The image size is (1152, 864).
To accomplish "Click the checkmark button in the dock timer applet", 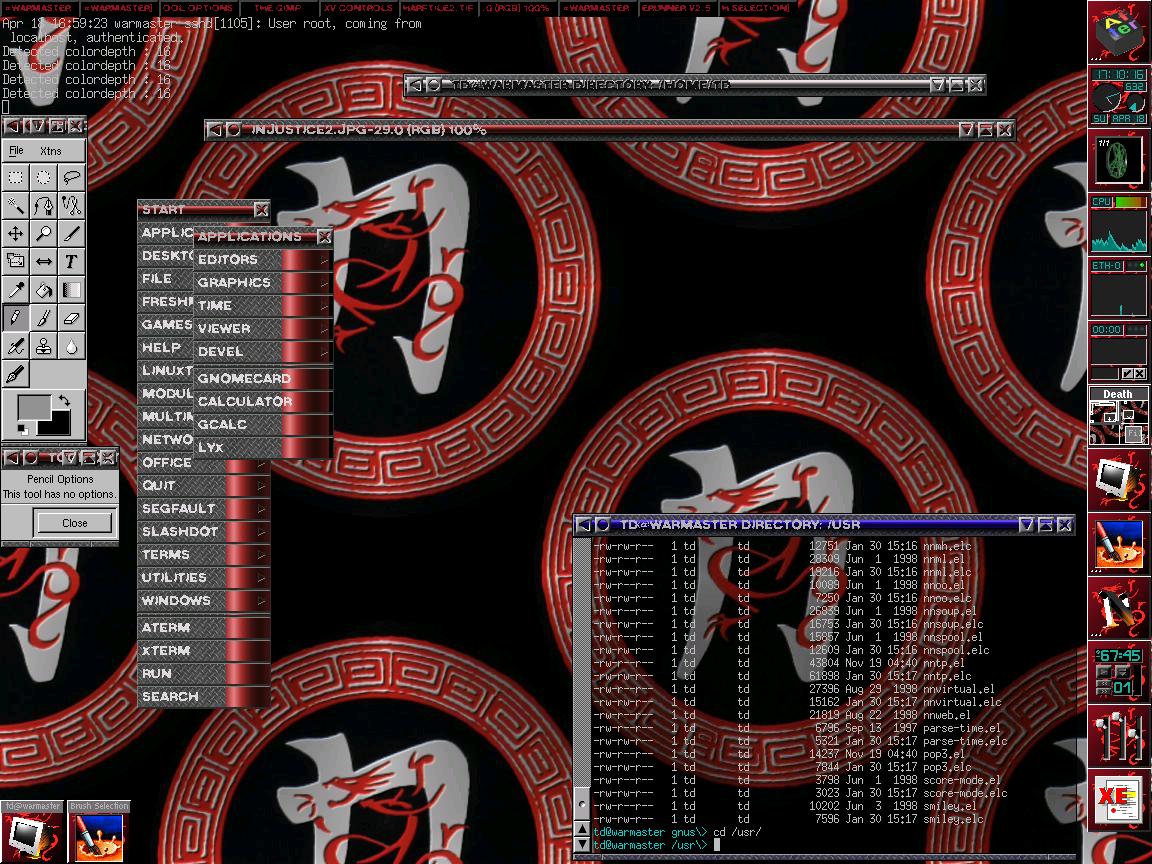I will (x=1127, y=374).
